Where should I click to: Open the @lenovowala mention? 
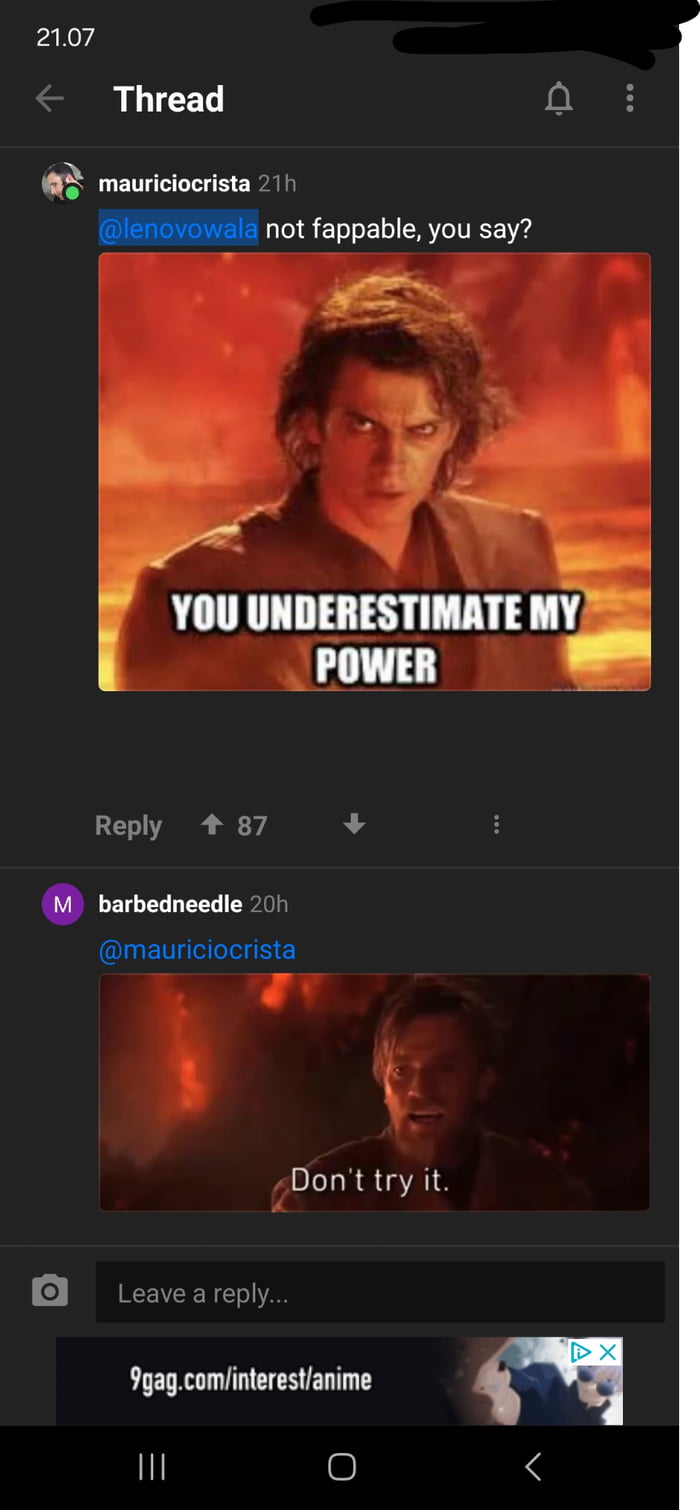(179, 229)
